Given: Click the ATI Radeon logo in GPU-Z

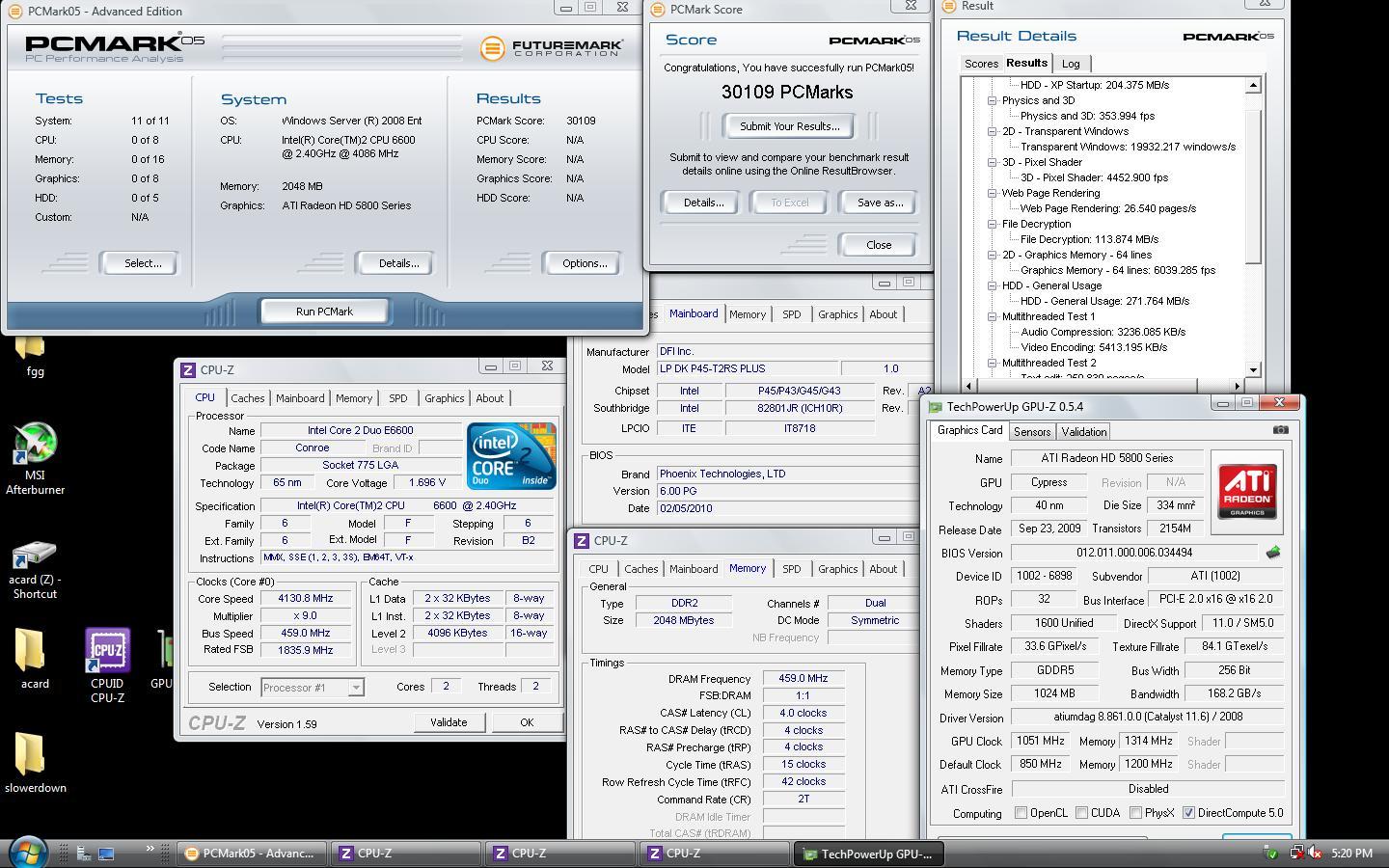Looking at the screenshot, I should (1247, 492).
